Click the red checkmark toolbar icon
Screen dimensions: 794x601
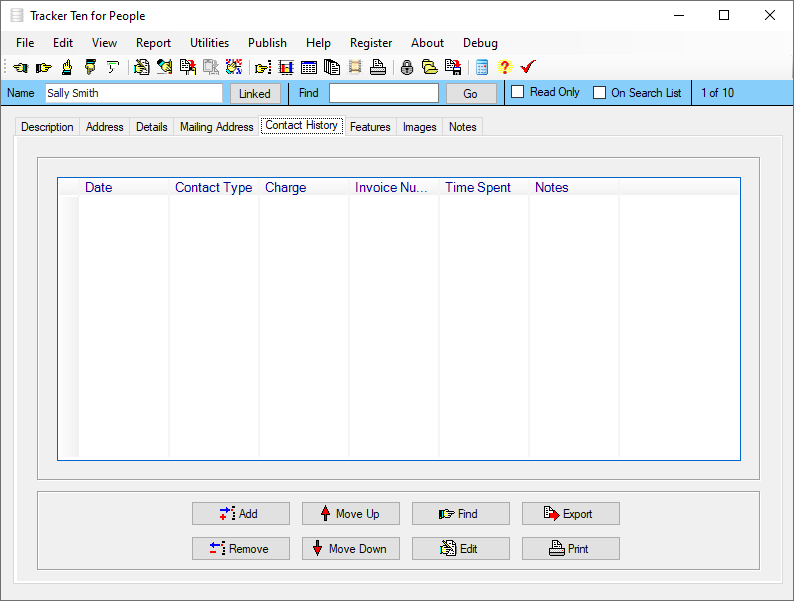click(528, 67)
